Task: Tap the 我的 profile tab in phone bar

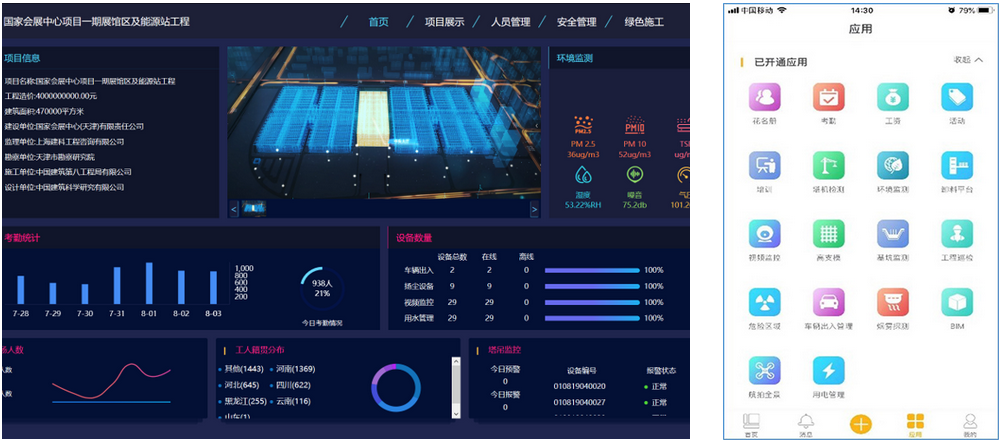Action: [970, 426]
